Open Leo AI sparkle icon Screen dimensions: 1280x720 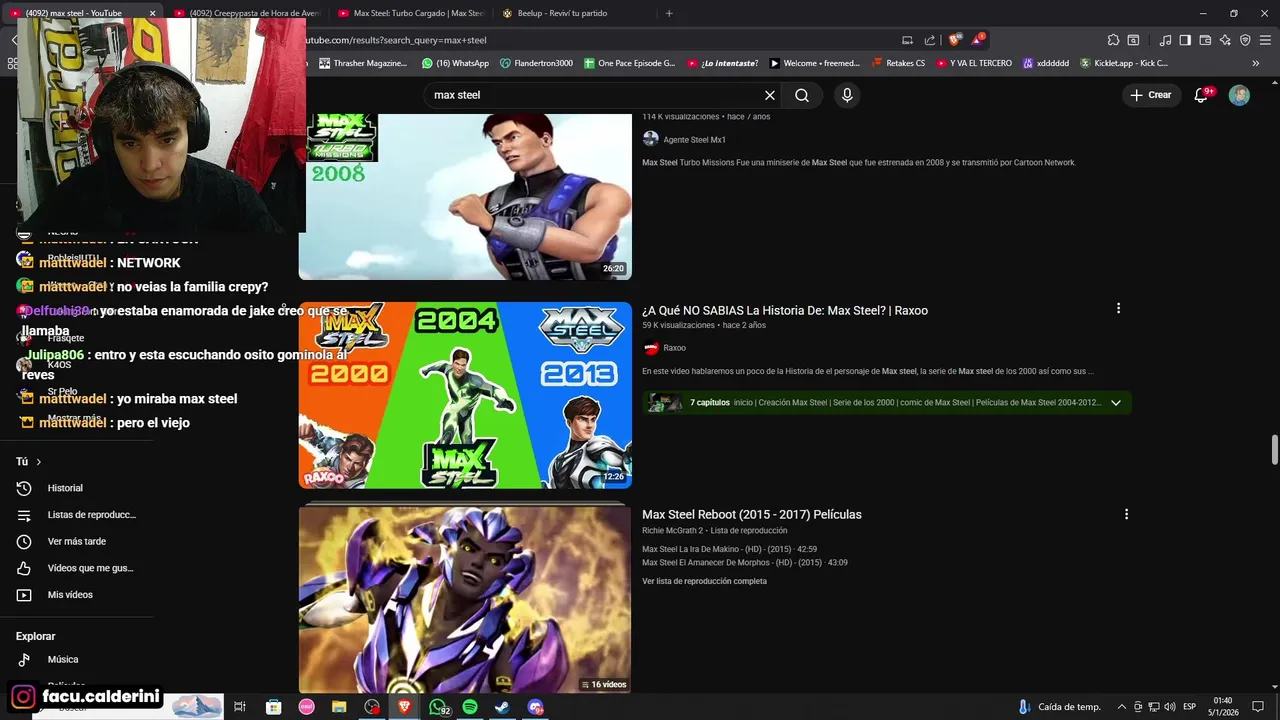(1225, 40)
